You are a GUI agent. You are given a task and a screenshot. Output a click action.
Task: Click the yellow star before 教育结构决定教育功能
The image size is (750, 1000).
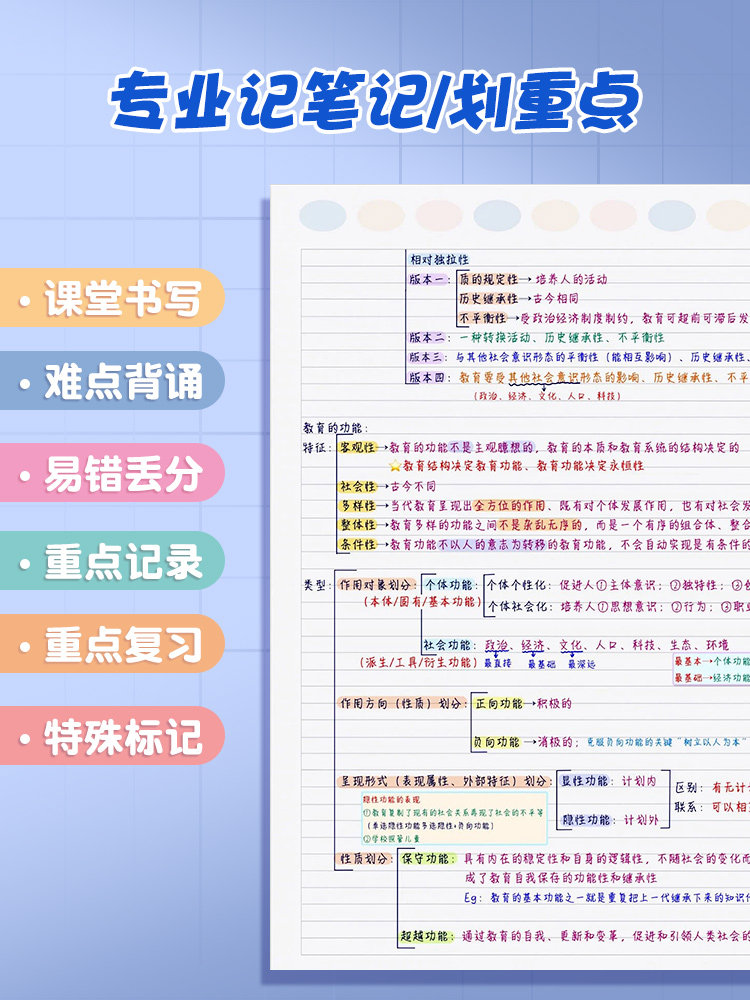pyautogui.click(x=395, y=466)
